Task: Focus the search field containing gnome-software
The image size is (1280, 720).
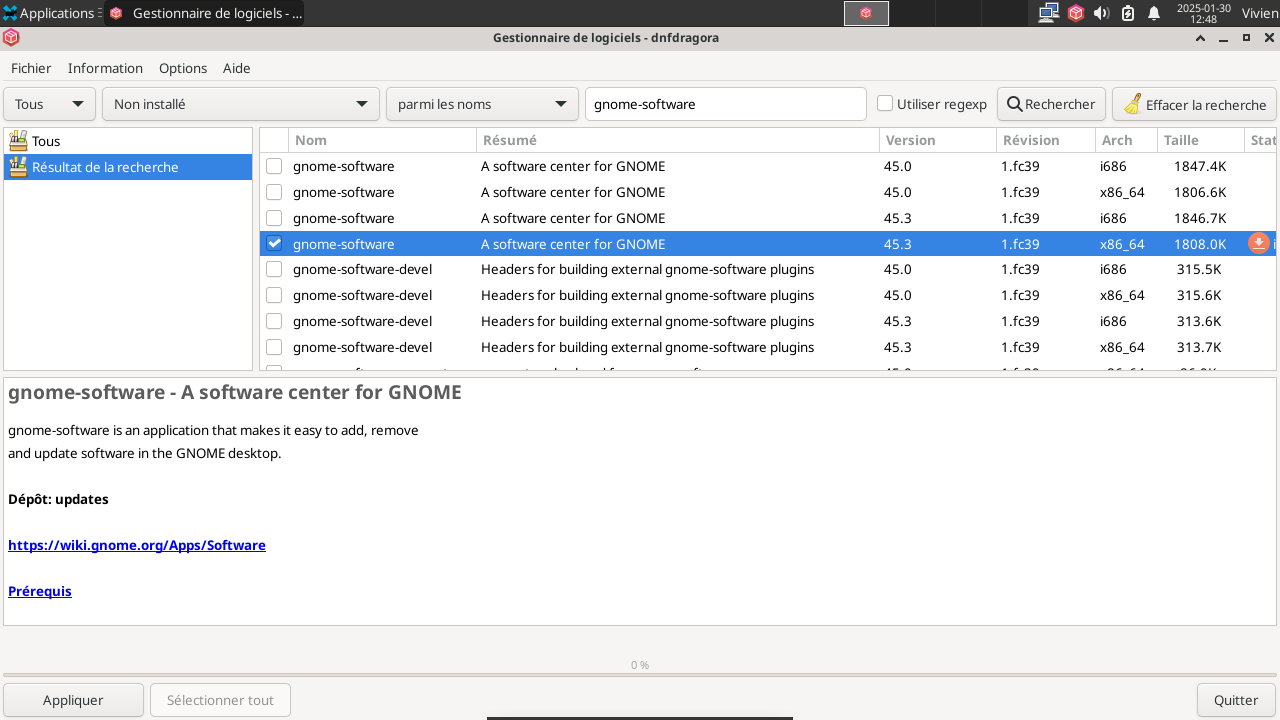Action: [725, 104]
